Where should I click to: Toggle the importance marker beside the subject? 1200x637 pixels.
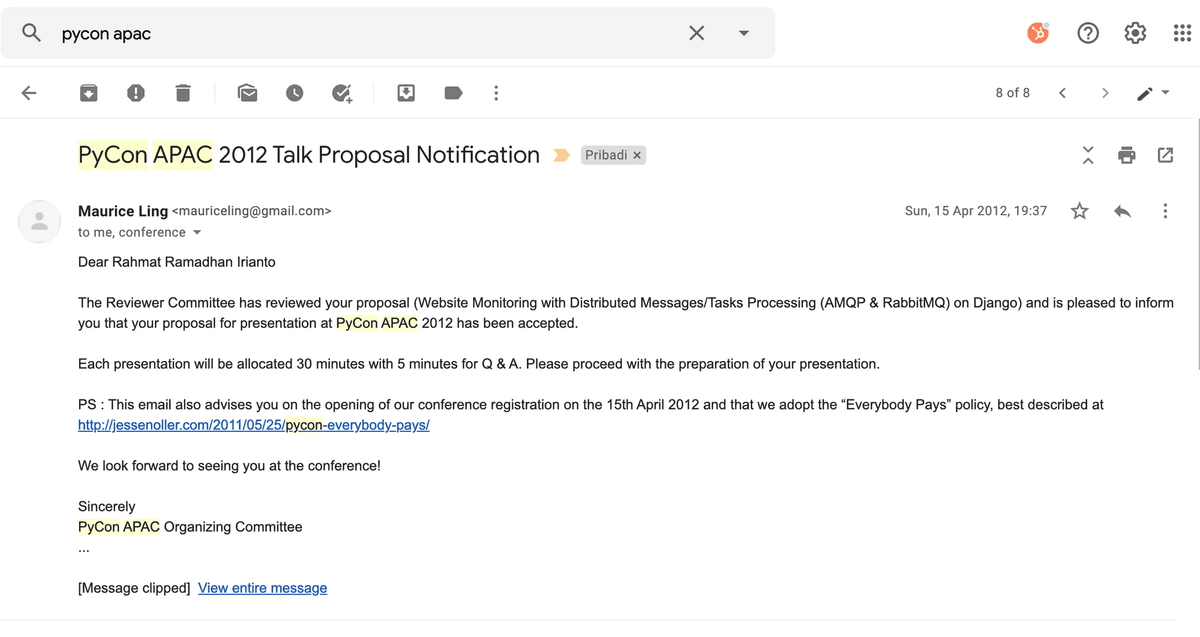(561, 155)
